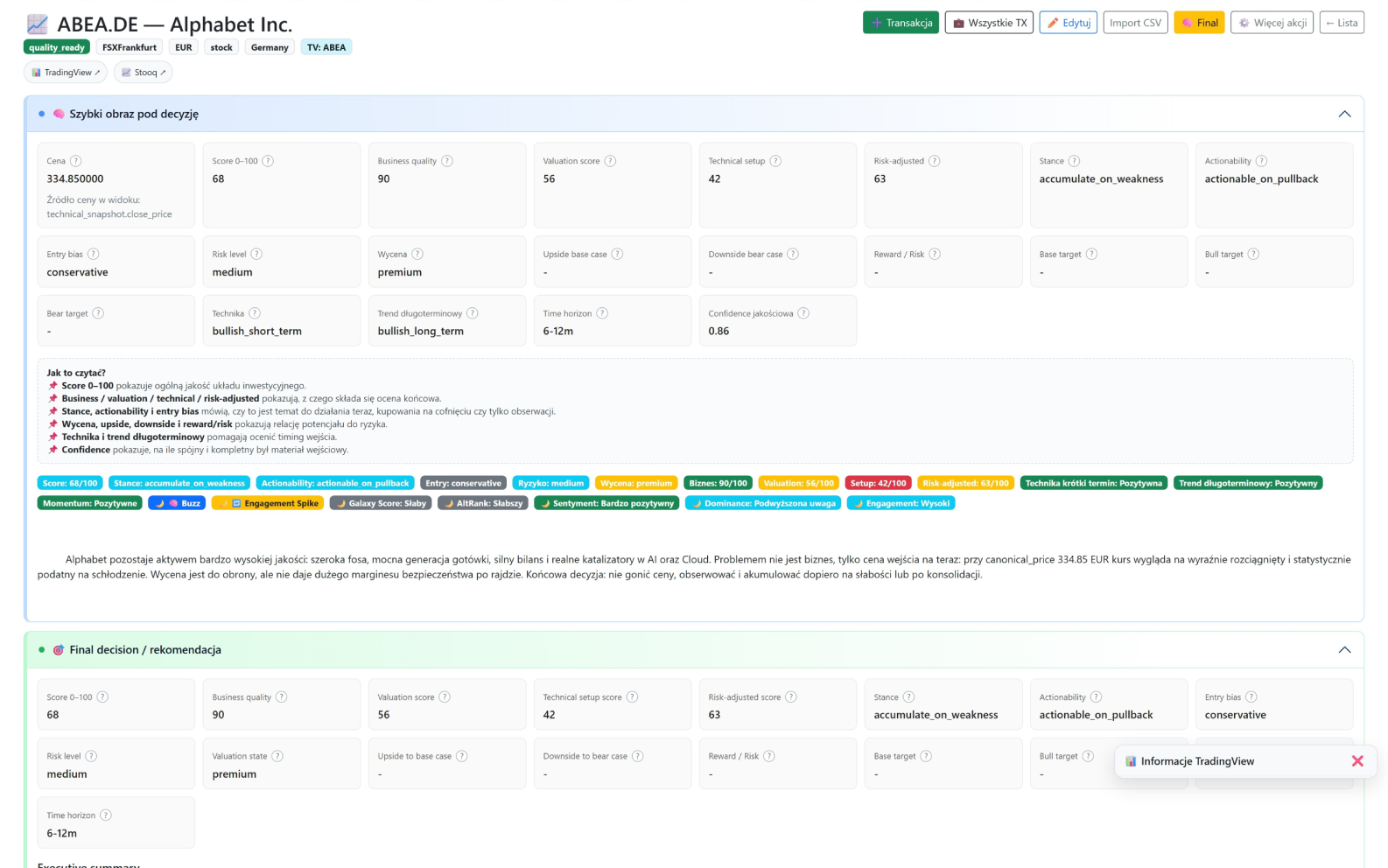Go back via Lista button
Image resolution: width=1388 pixels, height=868 pixels.
click(x=1342, y=23)
